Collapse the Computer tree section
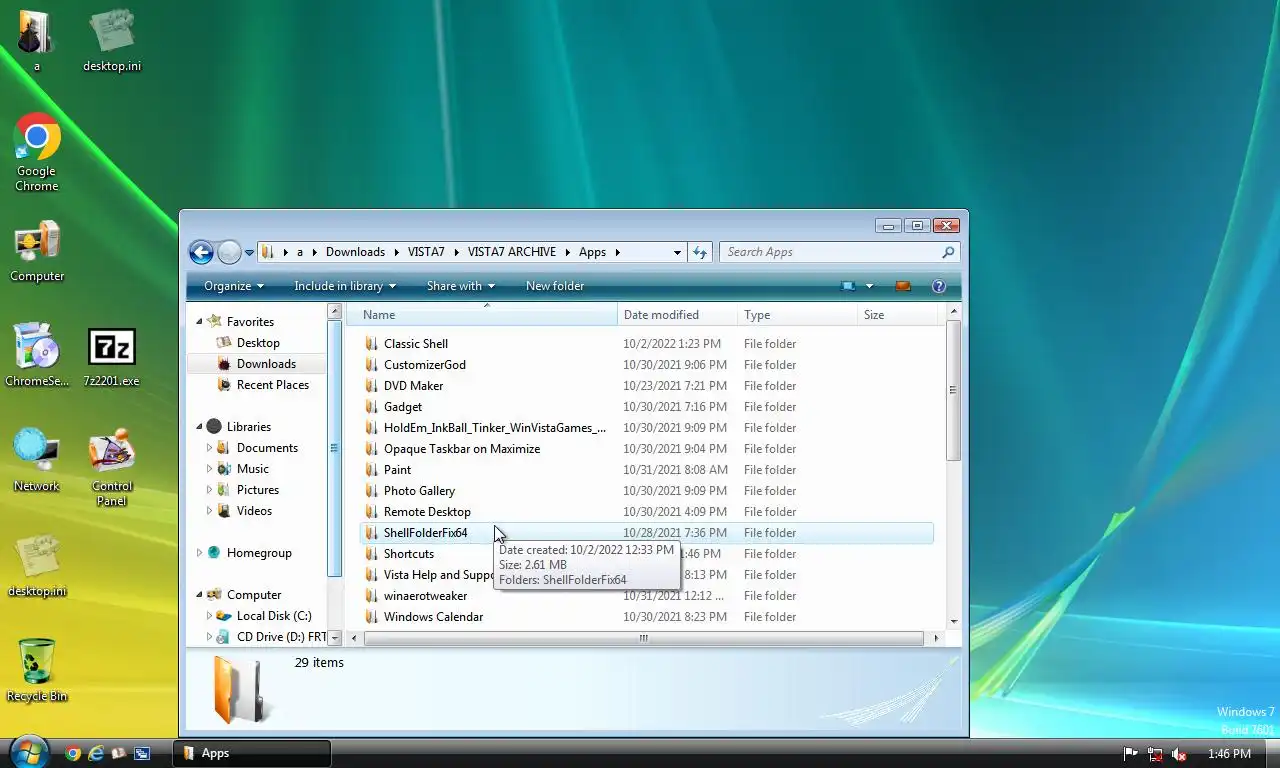Viewport: 1280px width, 768px height. [x=199, y=594]
